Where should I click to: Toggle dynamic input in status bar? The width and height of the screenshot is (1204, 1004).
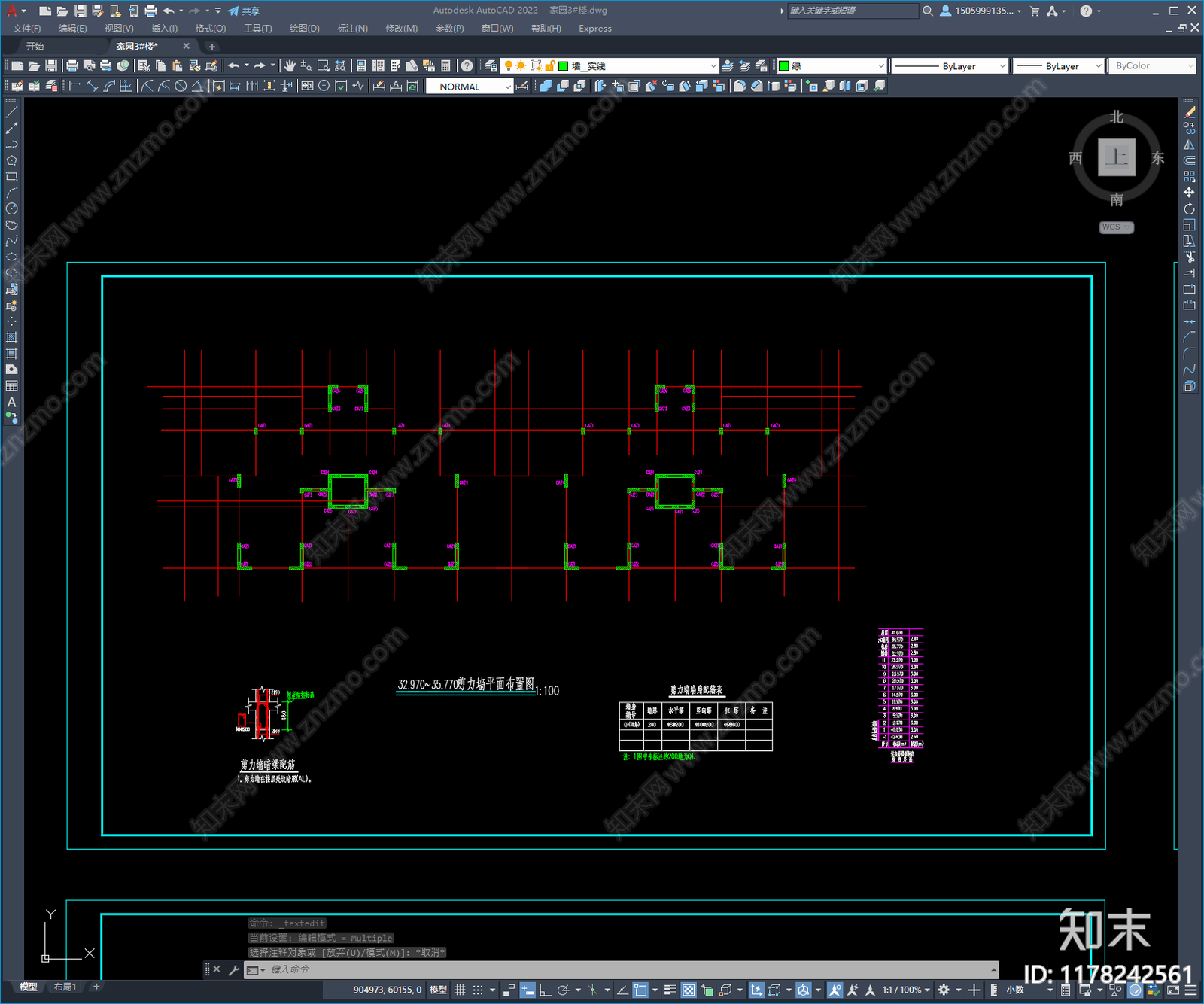coord(528,990)
